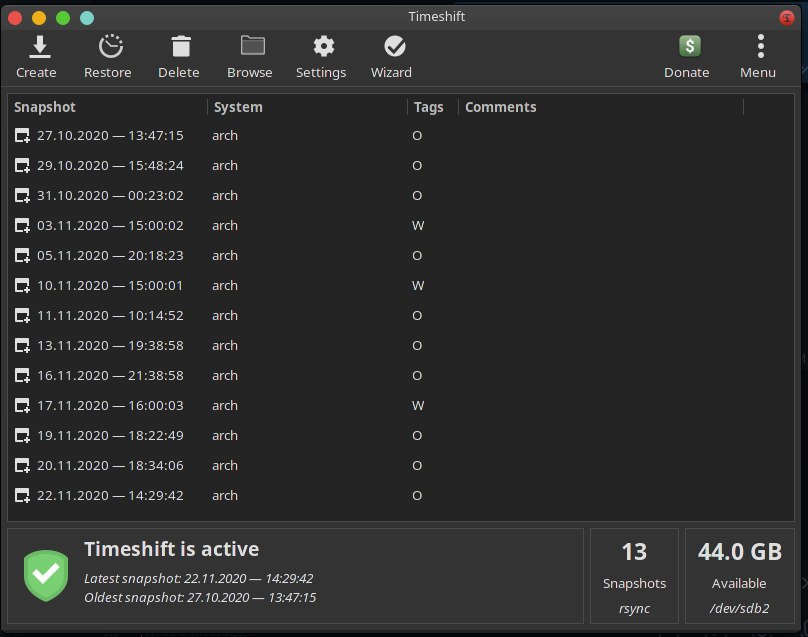Select snapshot 31.10.2020 — 00:23:02
Image resolution: width=808 pixels, height=637 pixels.
click(110, 195)
